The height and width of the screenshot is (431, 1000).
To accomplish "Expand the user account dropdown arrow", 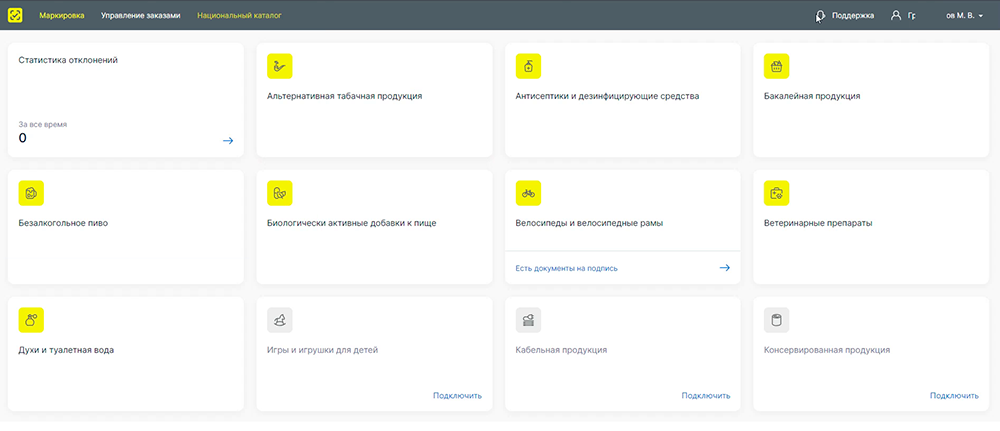I will coord(981,16).
